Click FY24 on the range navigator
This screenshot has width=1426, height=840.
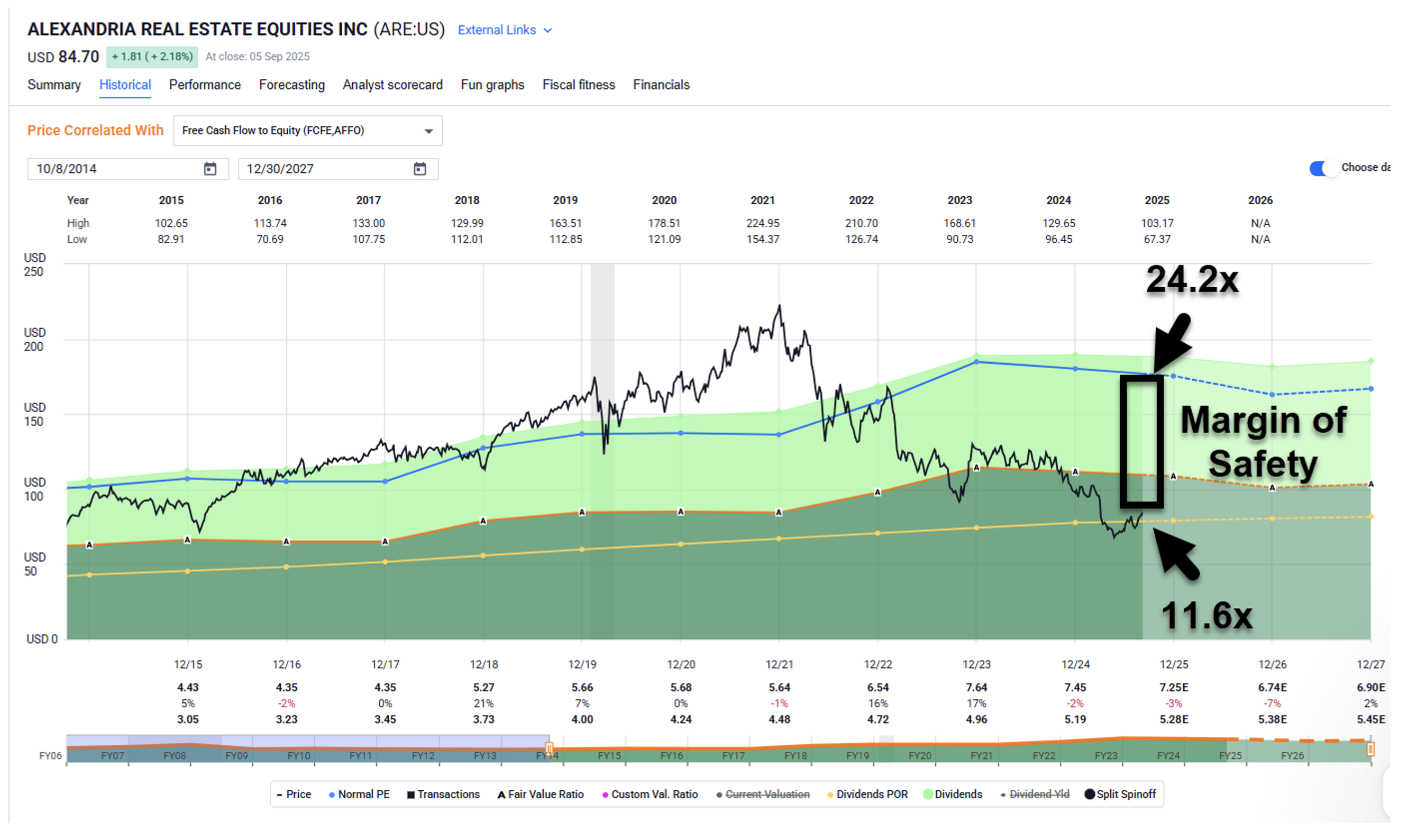(1168, 756)
